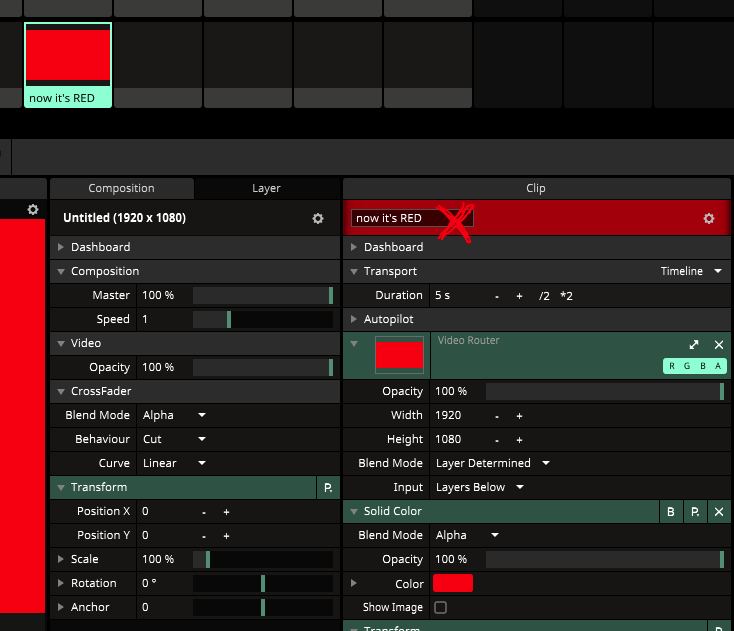Remove the Video Router with its X icon
This screenshot has height=631, width=734.
(718, 344)
